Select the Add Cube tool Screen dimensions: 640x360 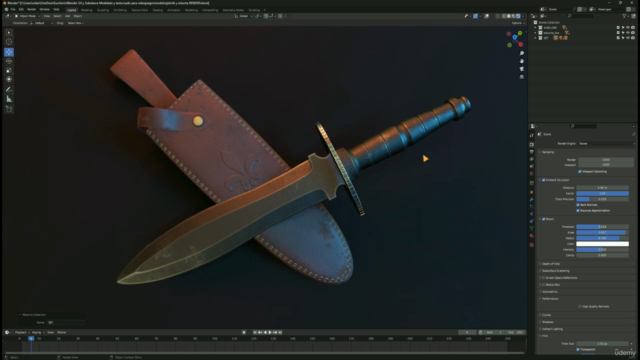9,109
